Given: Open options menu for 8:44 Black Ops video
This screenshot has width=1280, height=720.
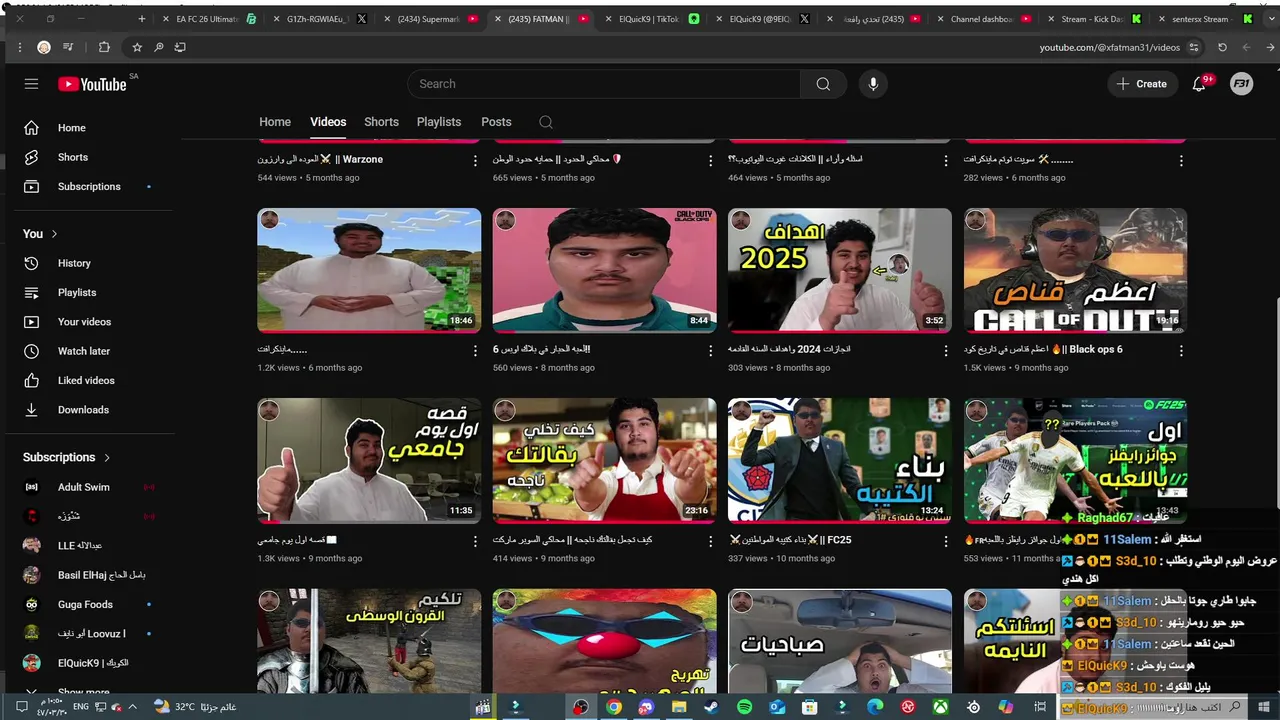Looking at the screenshot, I should [711, 351].
